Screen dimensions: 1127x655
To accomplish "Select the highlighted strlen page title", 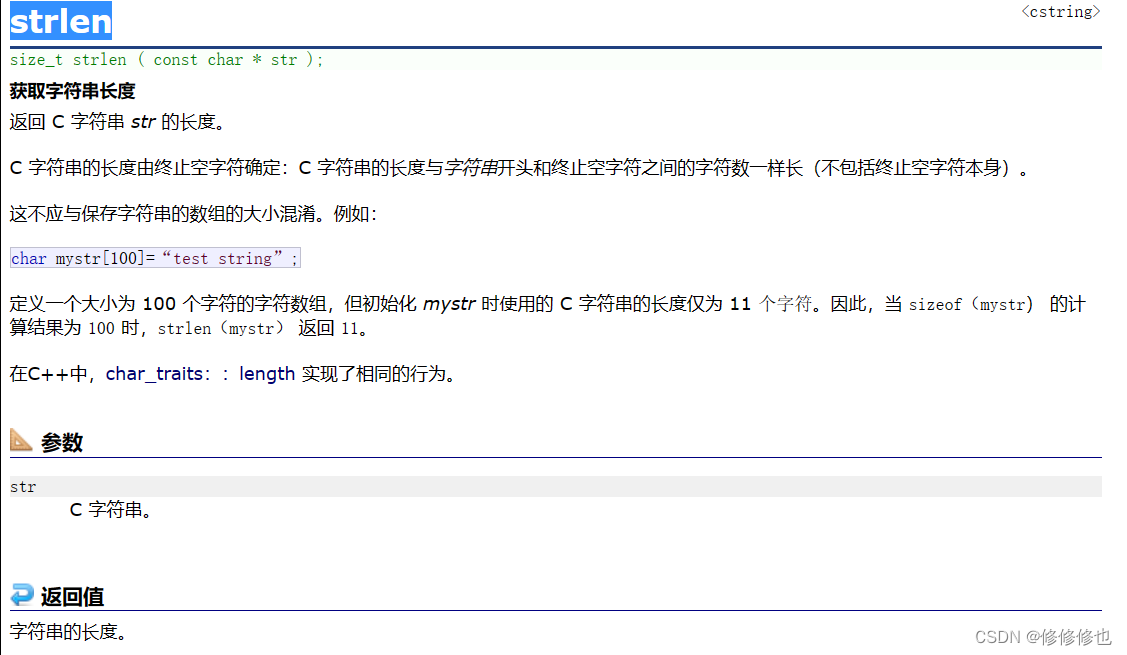I will [60, 20].
